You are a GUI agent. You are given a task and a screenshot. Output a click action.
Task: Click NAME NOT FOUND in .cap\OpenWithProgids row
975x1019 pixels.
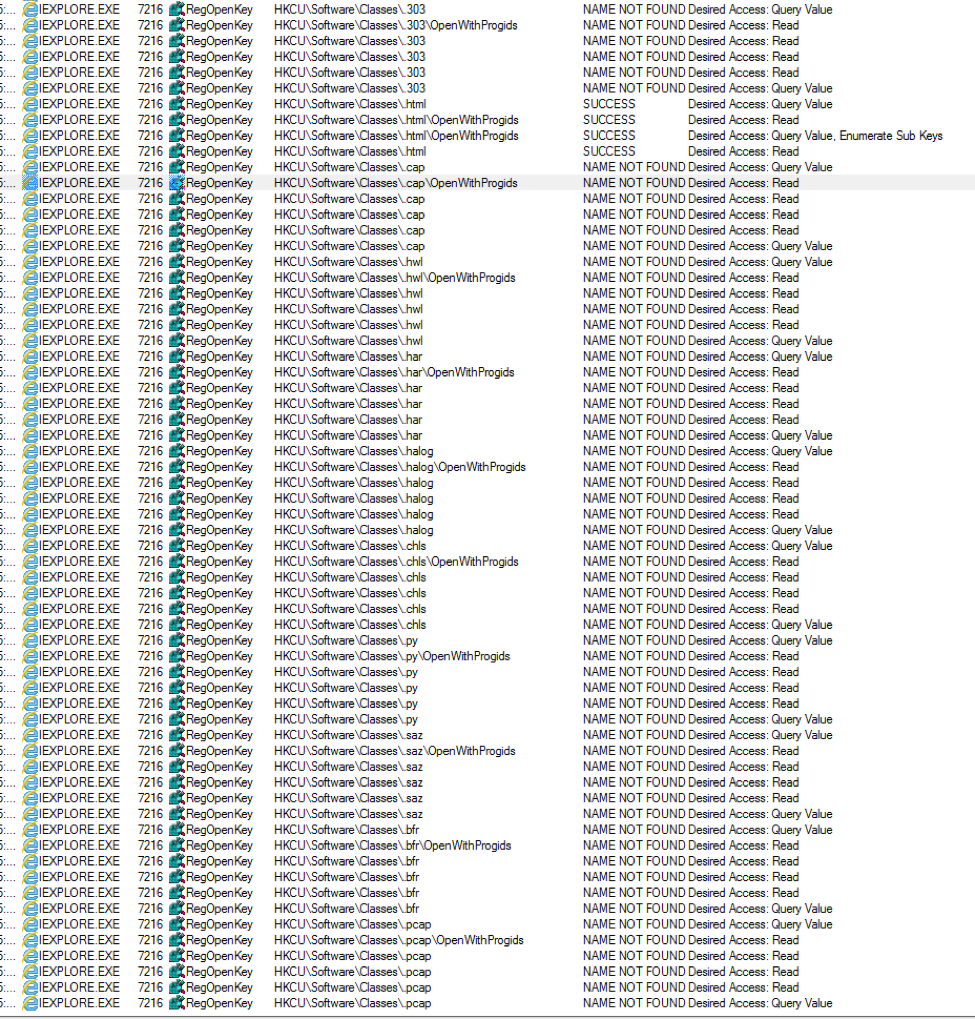(x=634, y=183)
